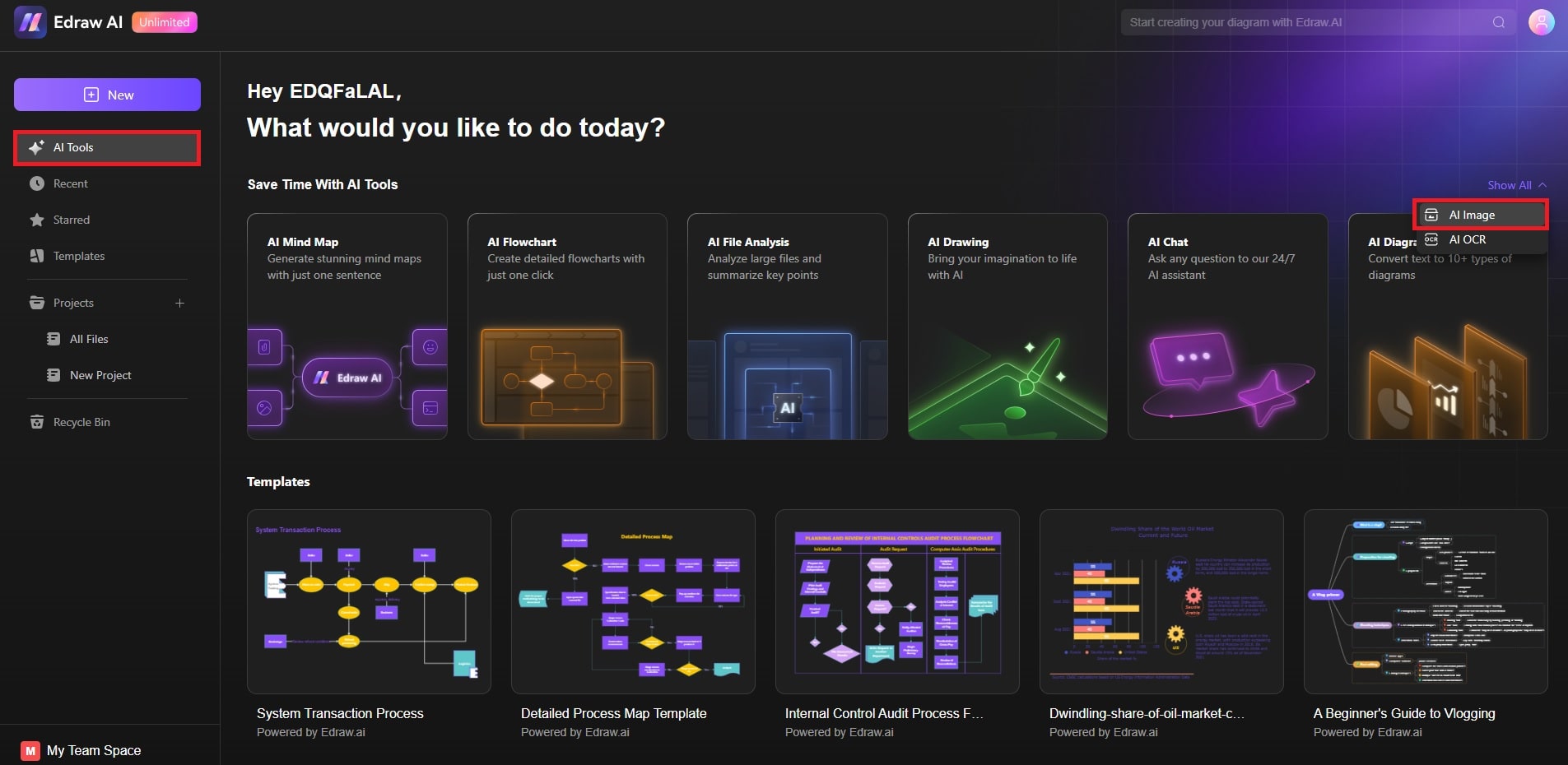Click the Templates sidebar icon
This screenshot has height=765, width=1568.
point(37,256)
